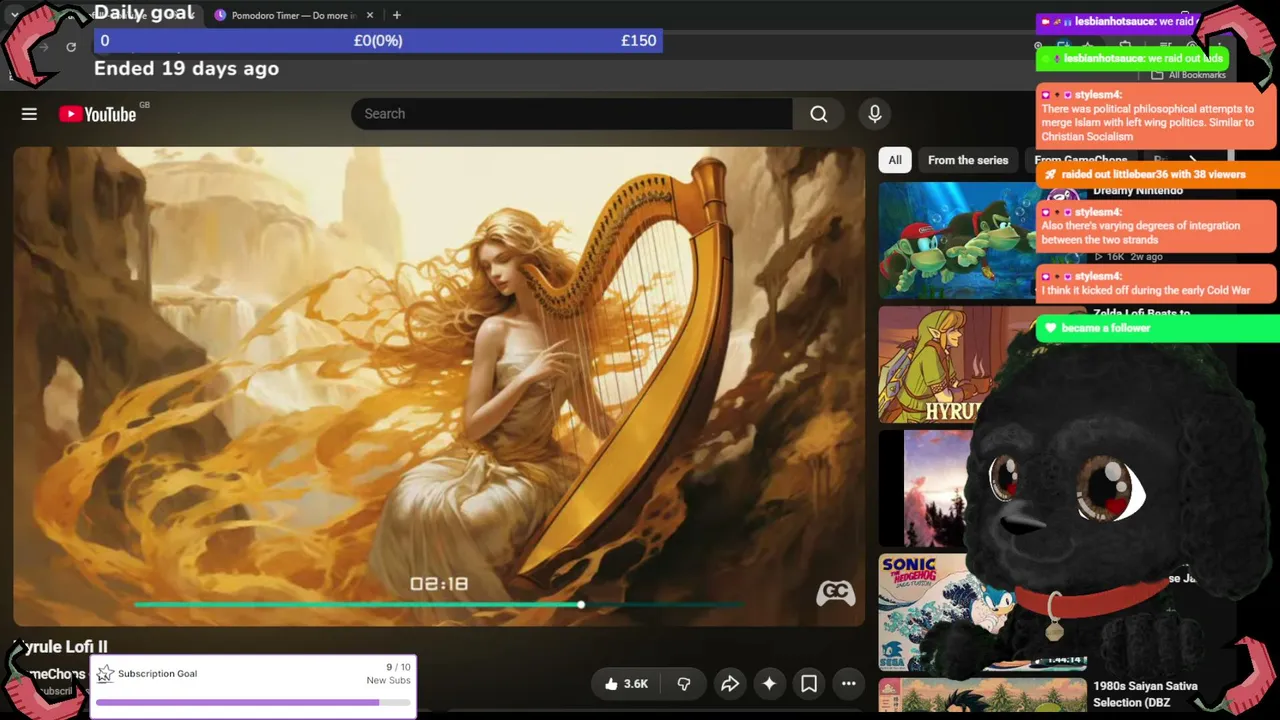The height and width of the screenshot is (720, 1280).
Task: Open the YouTube guide hamburger menu
Action: click(x=29, y=114)
